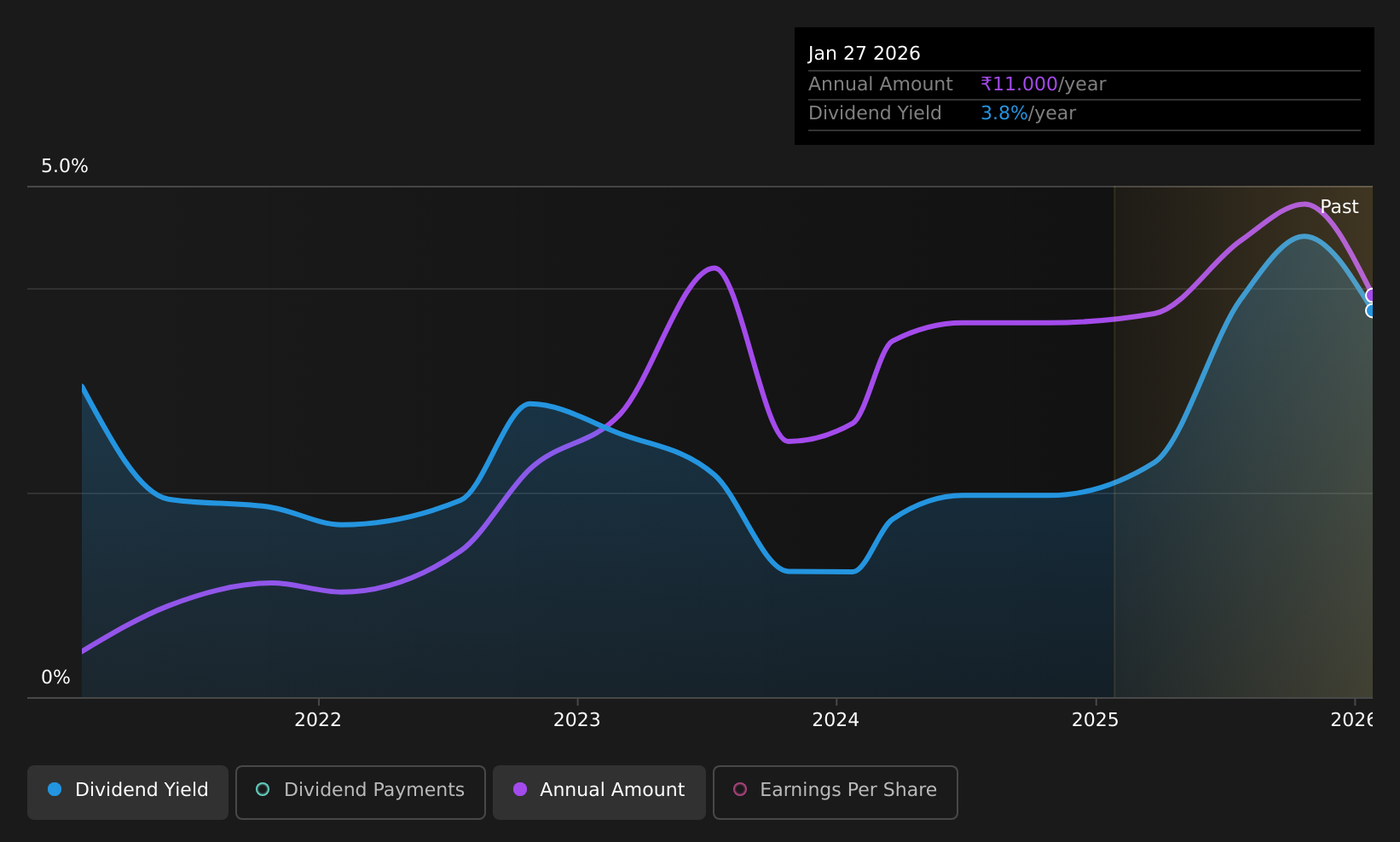Click the purple Annual Amount legend dot
Screen dimensions: 1400x842
[x=520, y=789]
